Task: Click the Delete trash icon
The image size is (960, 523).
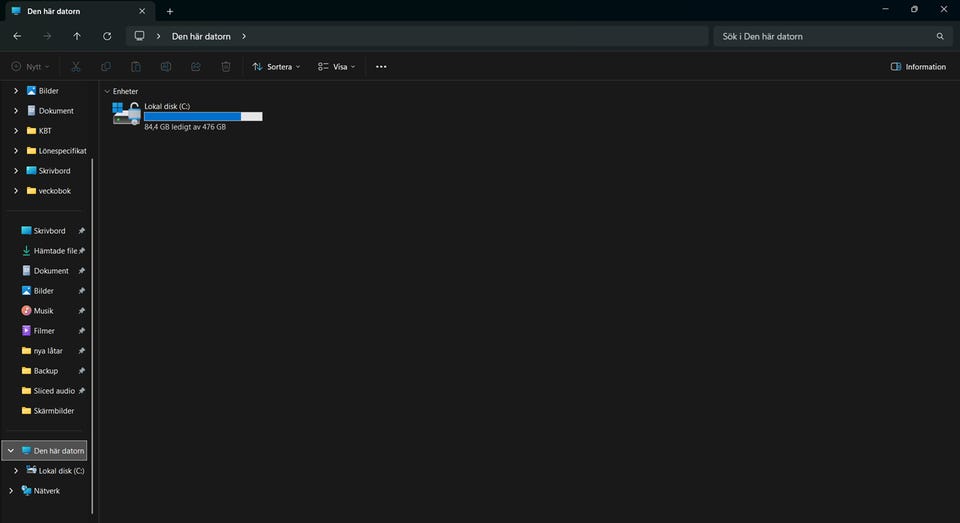Action: (x=226, y=67)
